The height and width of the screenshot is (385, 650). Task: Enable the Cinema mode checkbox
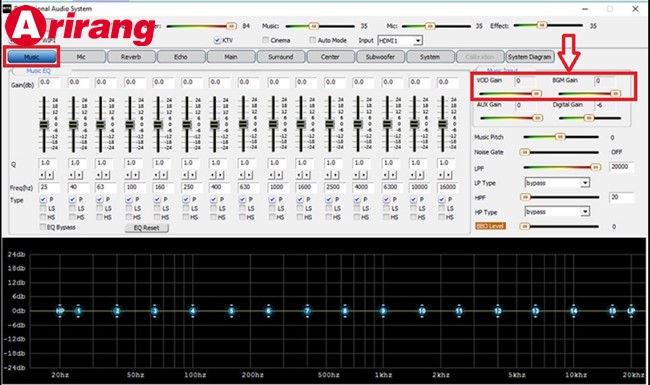pyautogui.click(x=265, y=40)
